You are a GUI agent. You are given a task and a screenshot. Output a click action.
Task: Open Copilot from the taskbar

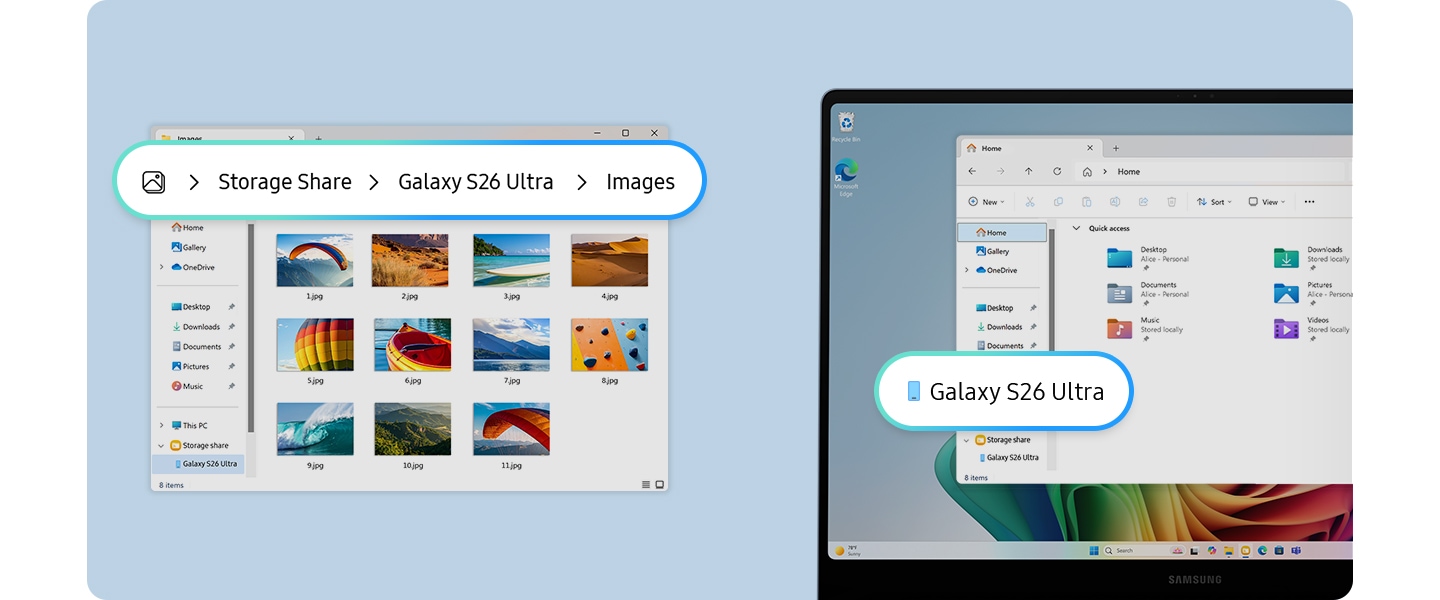point(1211,551)
